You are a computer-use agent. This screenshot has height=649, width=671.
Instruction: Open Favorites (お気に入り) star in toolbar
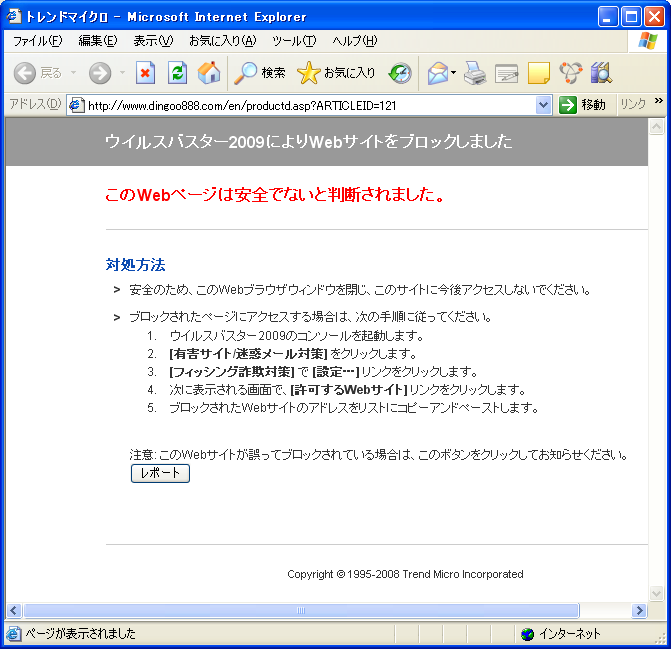(336, 73)
